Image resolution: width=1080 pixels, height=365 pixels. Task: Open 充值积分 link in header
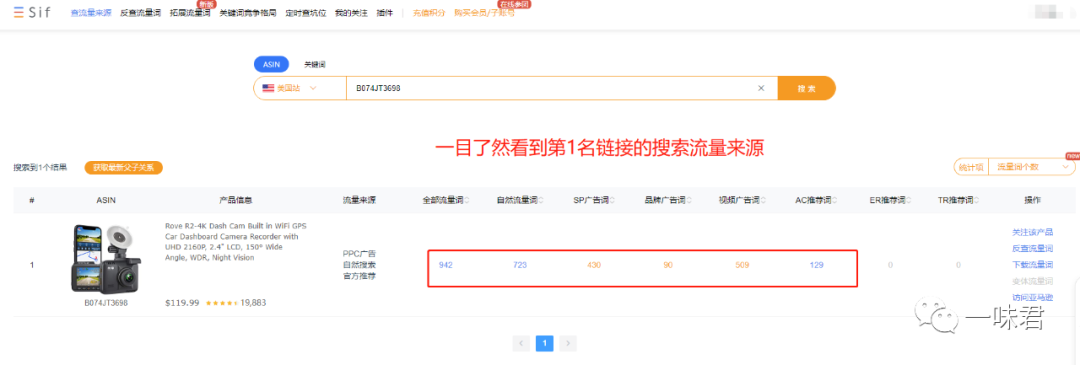click(x=429, y=13)
